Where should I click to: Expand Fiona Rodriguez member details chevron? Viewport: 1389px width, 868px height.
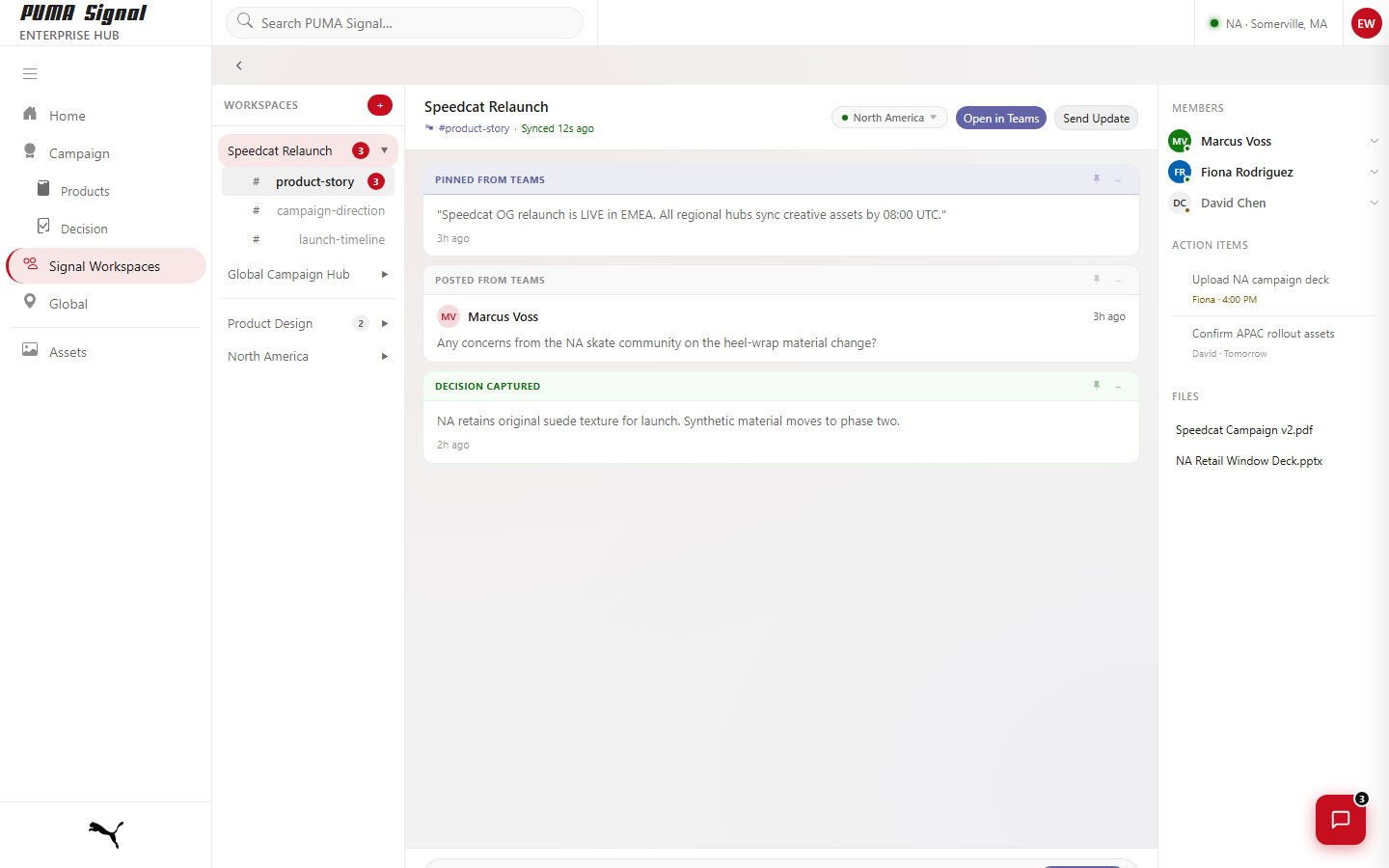[1374, 172]
